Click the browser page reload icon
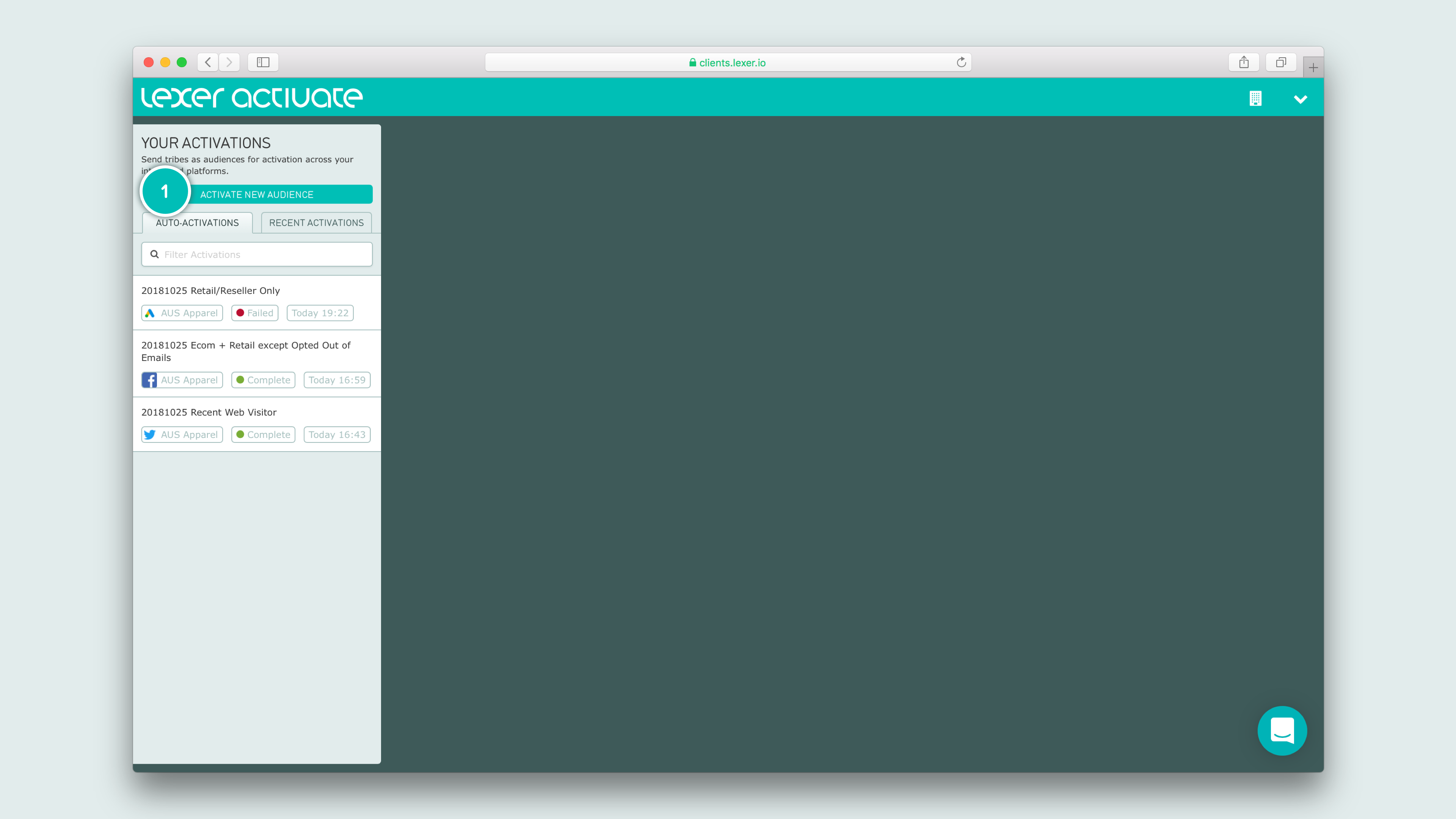This screenshot has width=1456, height=819. [x=961, y=62]
